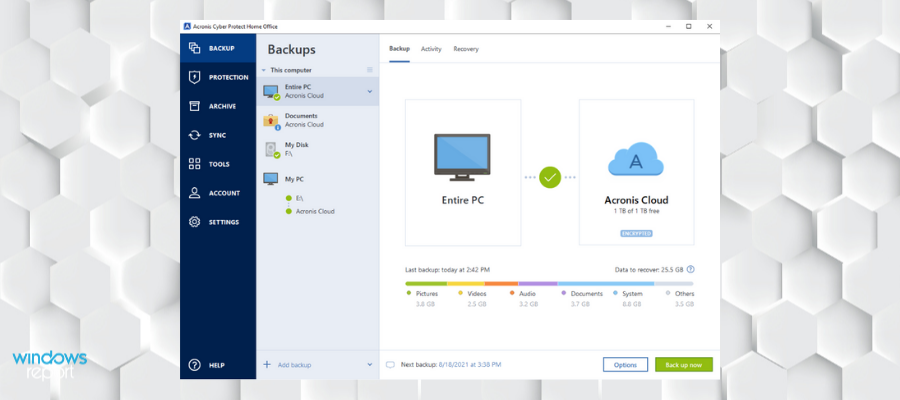Click the Acronis Cloud destination cloud icon
900x400 pixels.
636,160
